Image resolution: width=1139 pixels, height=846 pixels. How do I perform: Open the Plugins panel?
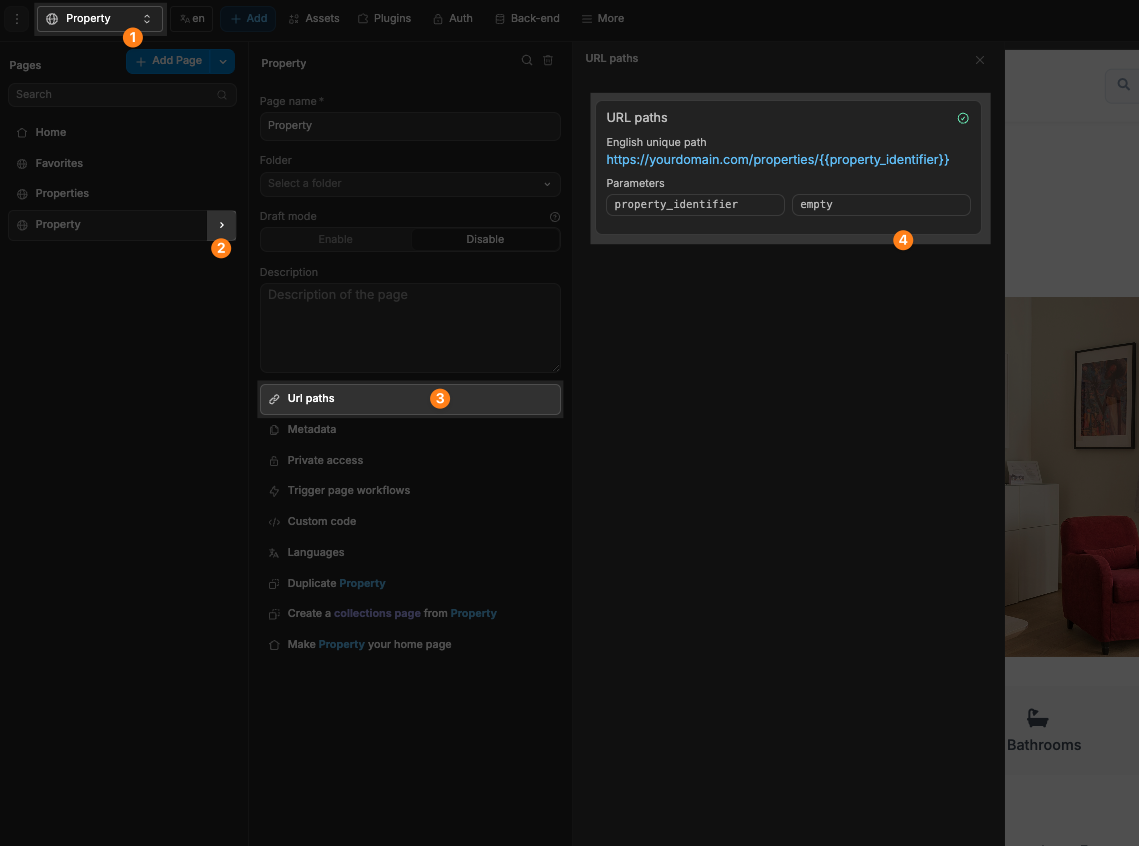point(384,19)
